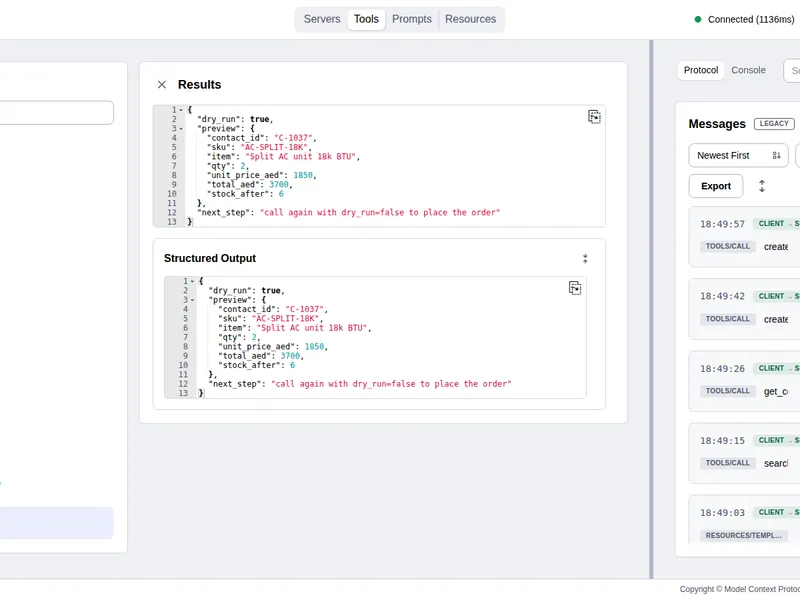This screenshot has width=800, height=600.
Task: Click the RESOURCES/TEMPL... badge
Action: (x=743, y=536)
